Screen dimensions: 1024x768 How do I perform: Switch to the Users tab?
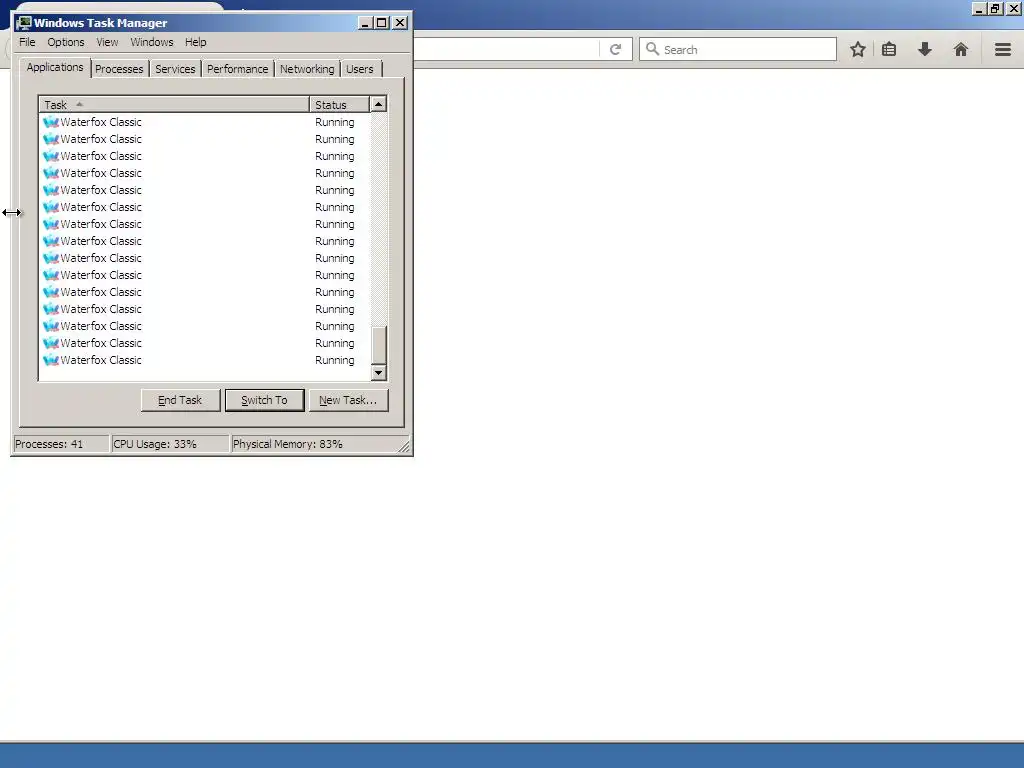[360, 69]
